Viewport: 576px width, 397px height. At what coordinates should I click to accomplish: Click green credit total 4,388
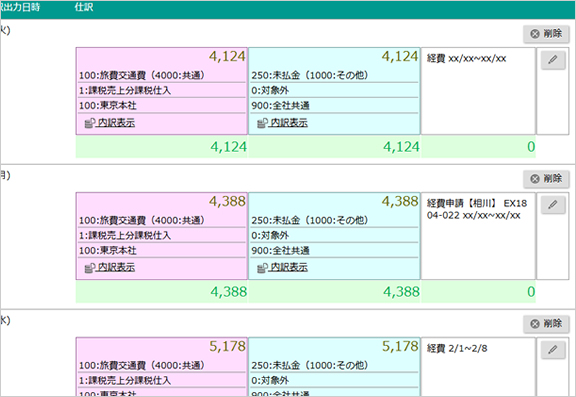(x=401, y=292)
